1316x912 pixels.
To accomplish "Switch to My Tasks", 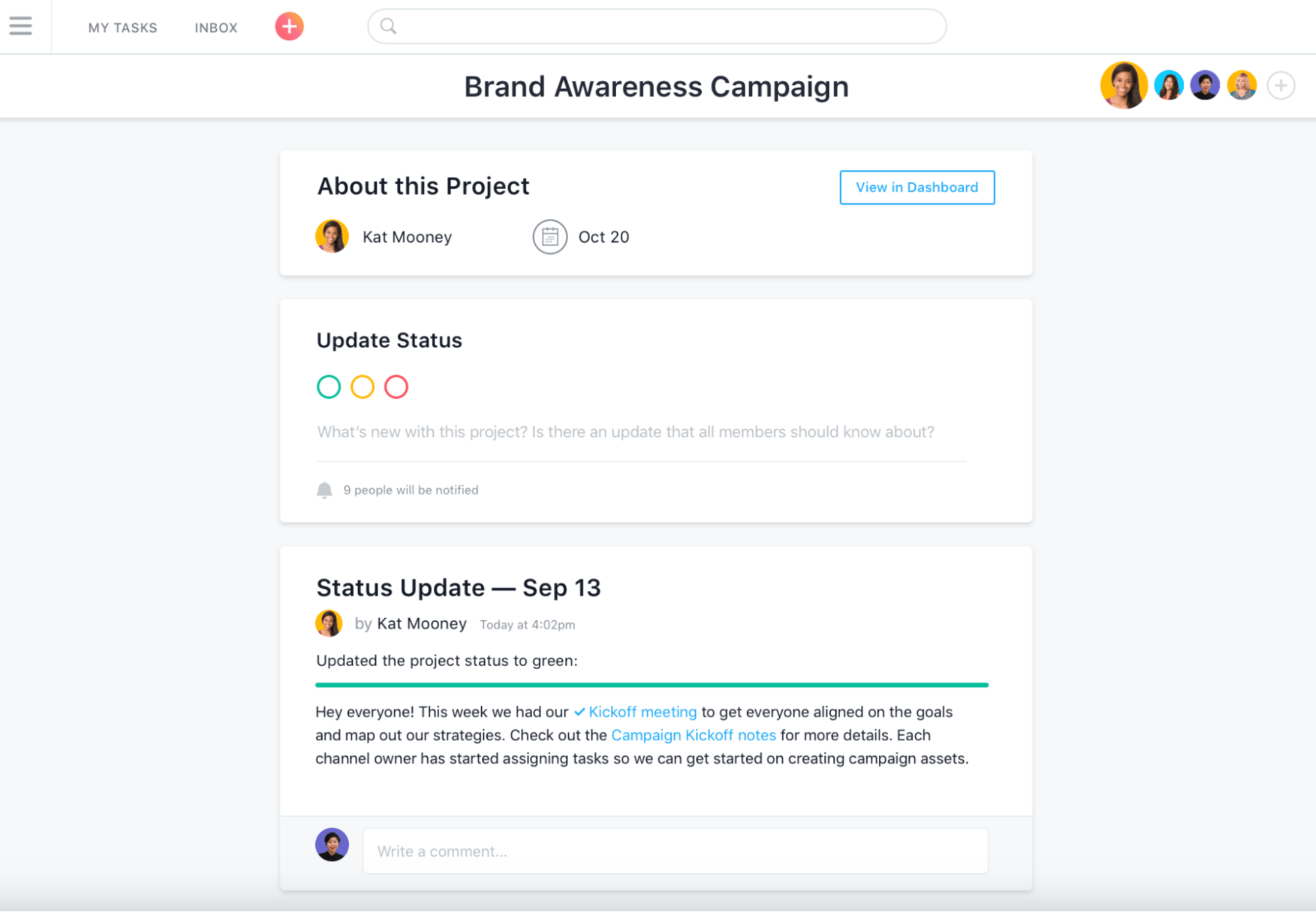I will tap(122, 27).
